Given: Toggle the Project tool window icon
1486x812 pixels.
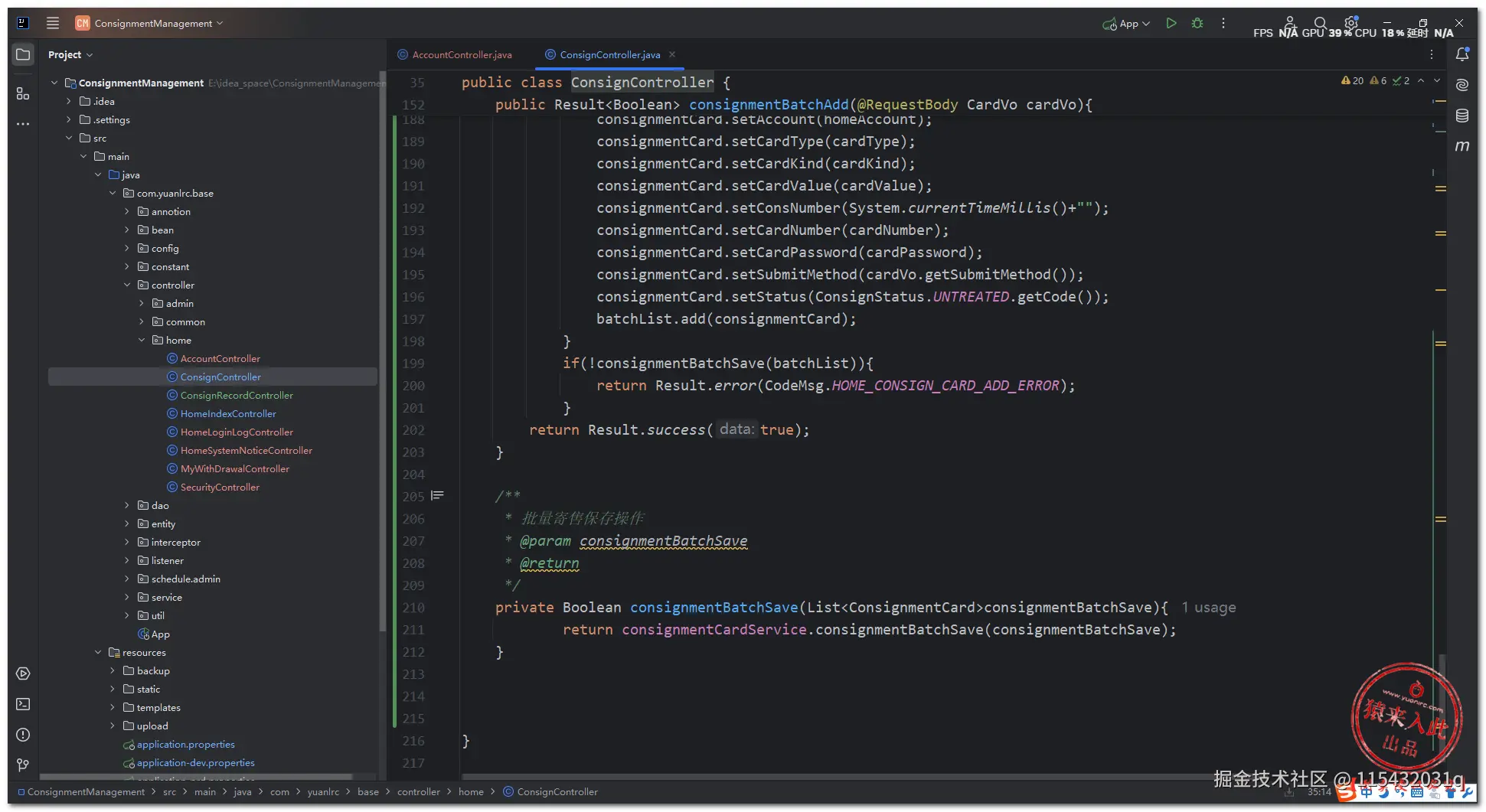Looking at the screenshot, I should (x=23, y=54).
